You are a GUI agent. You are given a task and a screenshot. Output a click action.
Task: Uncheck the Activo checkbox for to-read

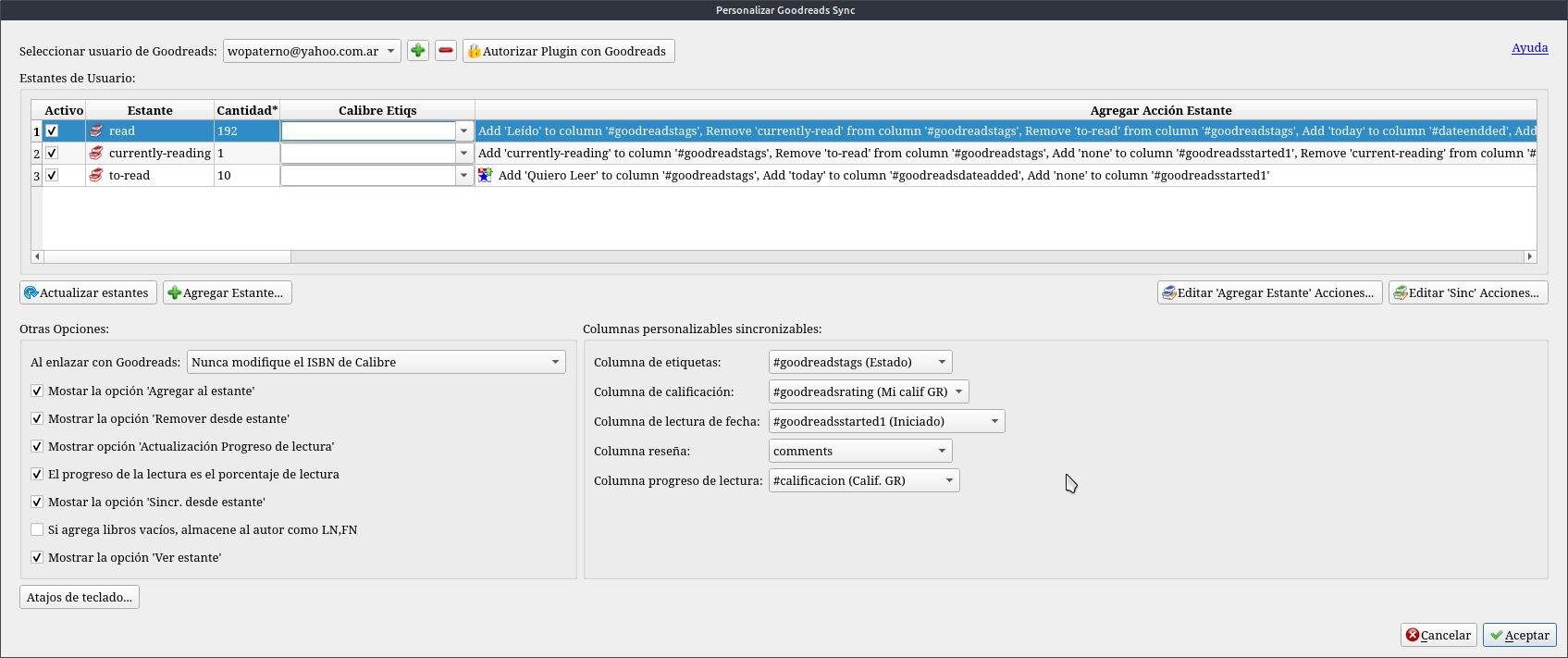[x=52, y=175]
